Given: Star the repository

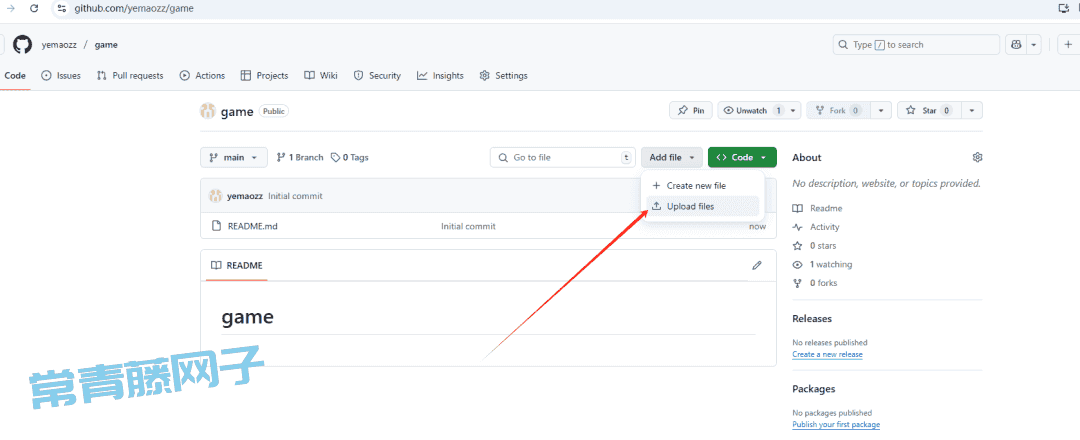Looking at the screenshot, I should click(x=929, y=110).
